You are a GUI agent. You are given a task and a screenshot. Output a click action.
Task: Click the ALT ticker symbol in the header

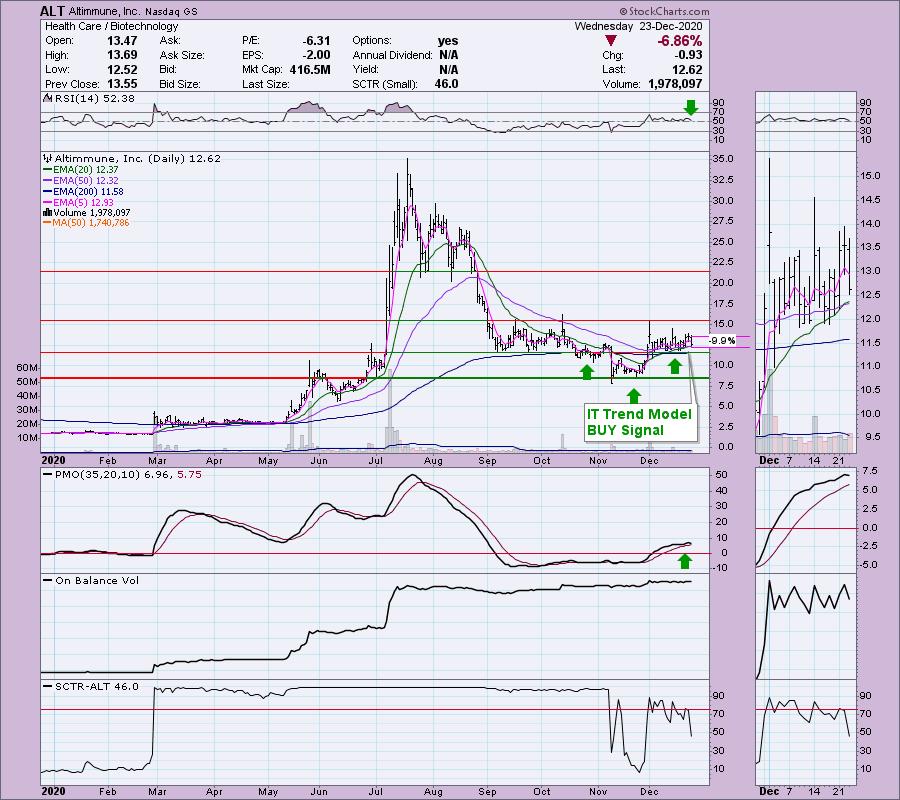point(52,11)
